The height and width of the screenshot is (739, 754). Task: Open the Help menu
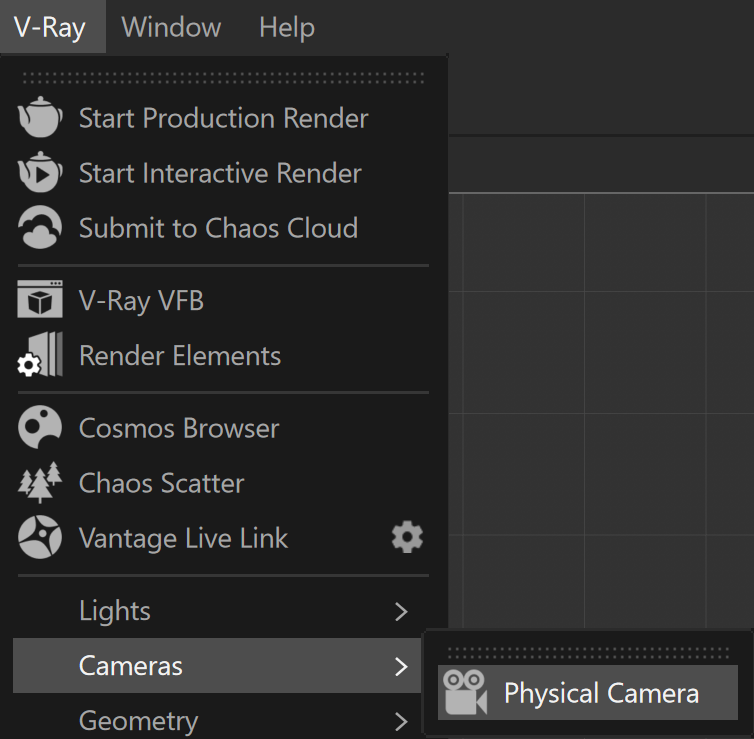(287, 27)
